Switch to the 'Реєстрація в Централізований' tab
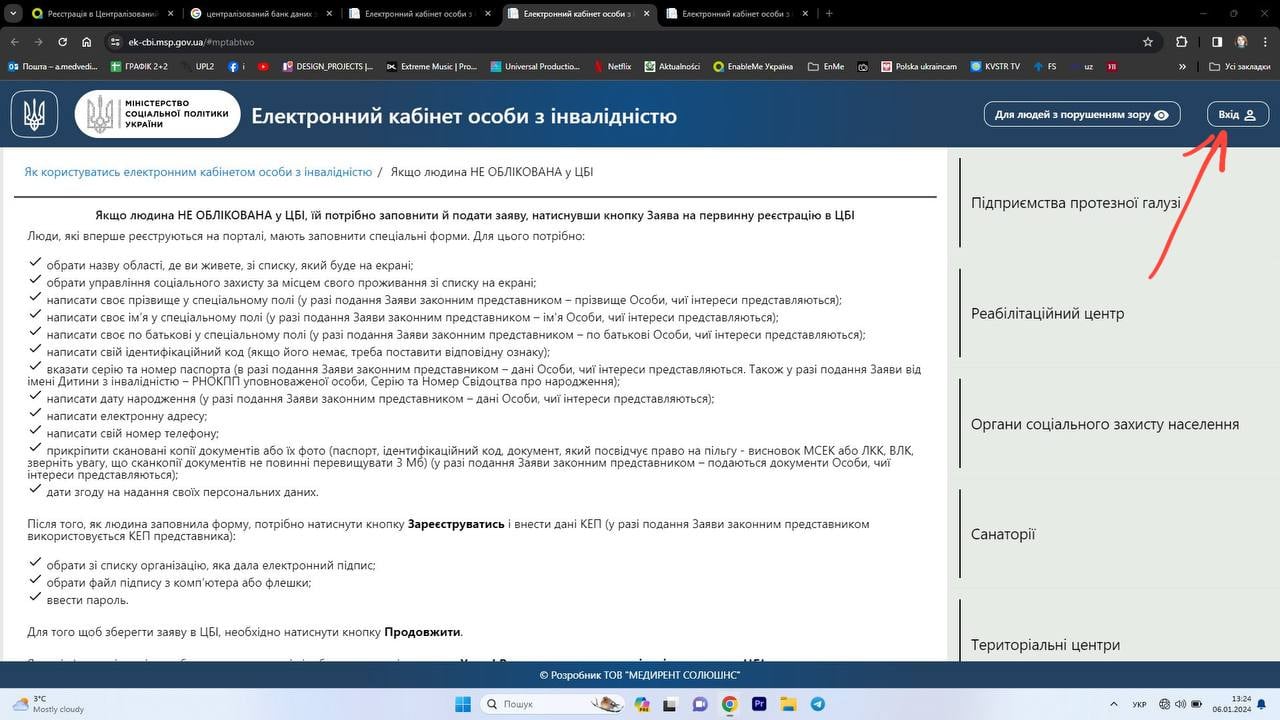 click(95, 14)
